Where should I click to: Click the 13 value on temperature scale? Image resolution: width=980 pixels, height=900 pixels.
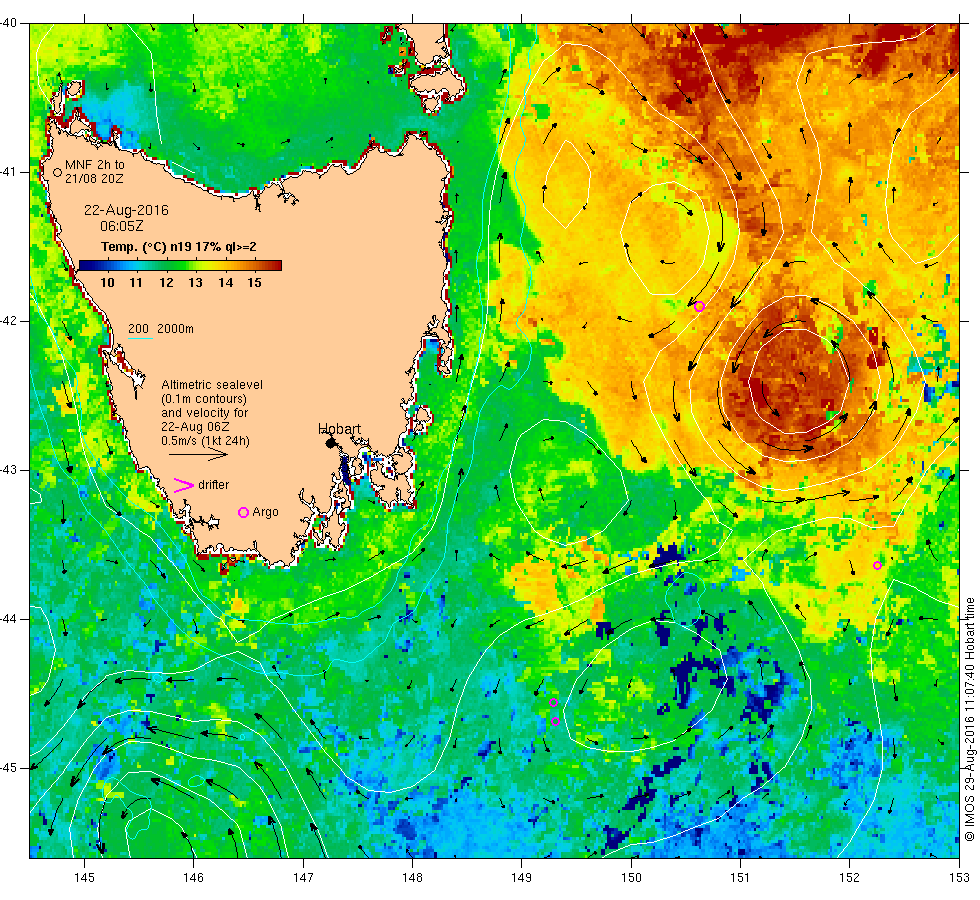click(196, 282)
